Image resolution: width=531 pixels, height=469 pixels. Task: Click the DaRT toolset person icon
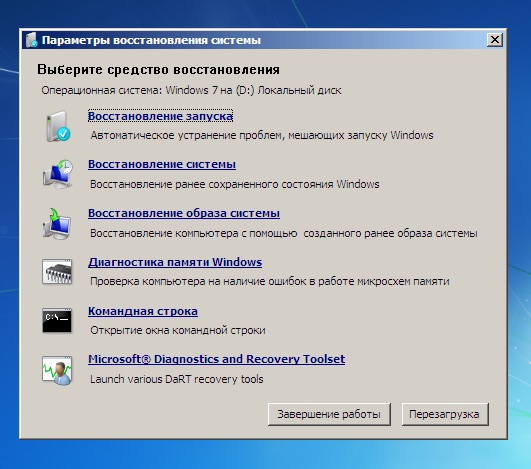click(x=57, y=370)
